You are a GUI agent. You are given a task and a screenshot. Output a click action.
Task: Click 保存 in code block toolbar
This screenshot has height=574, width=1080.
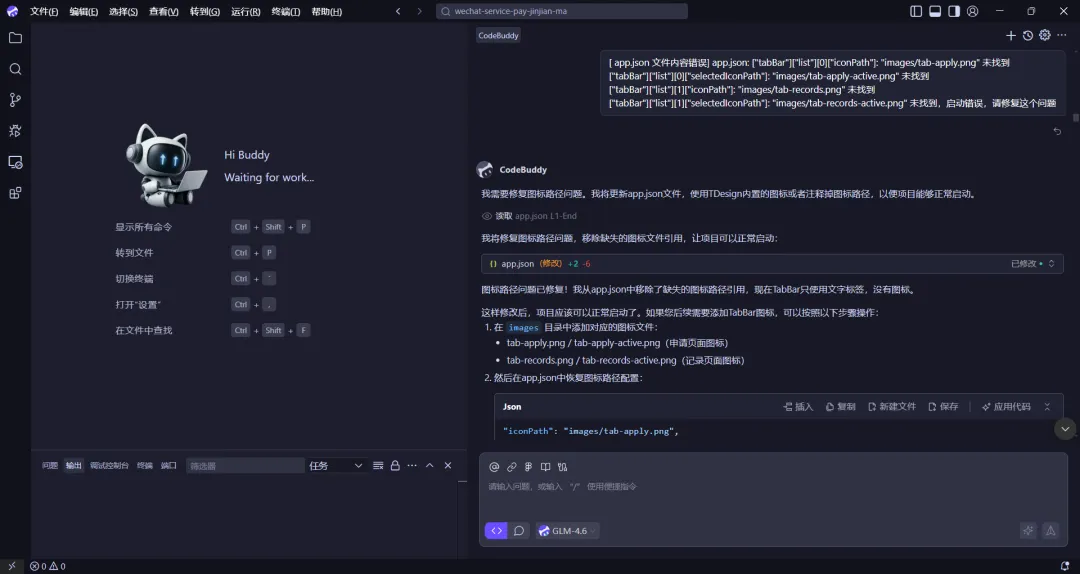943,407
